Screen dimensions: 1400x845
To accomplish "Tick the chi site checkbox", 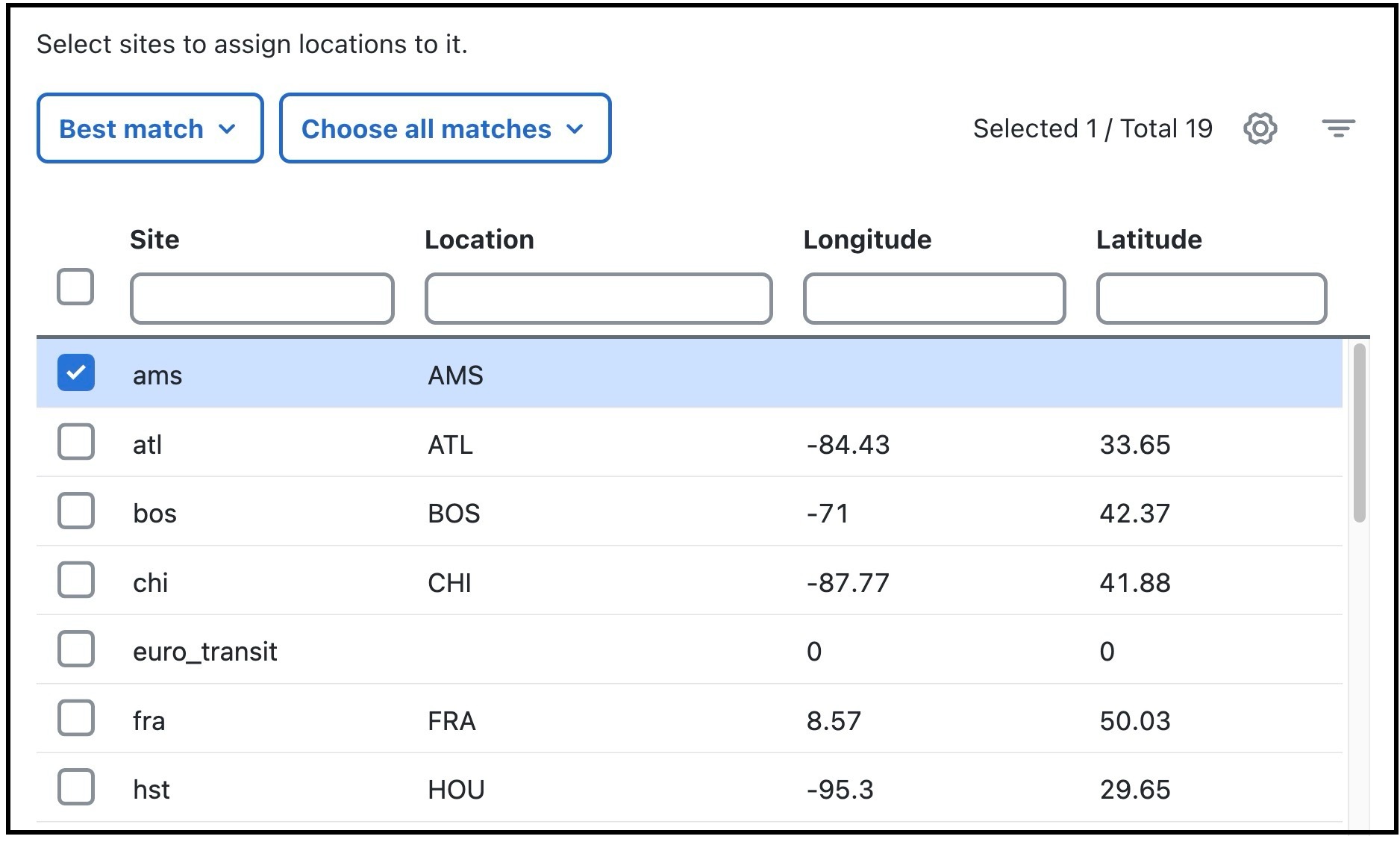I will 76,580.
